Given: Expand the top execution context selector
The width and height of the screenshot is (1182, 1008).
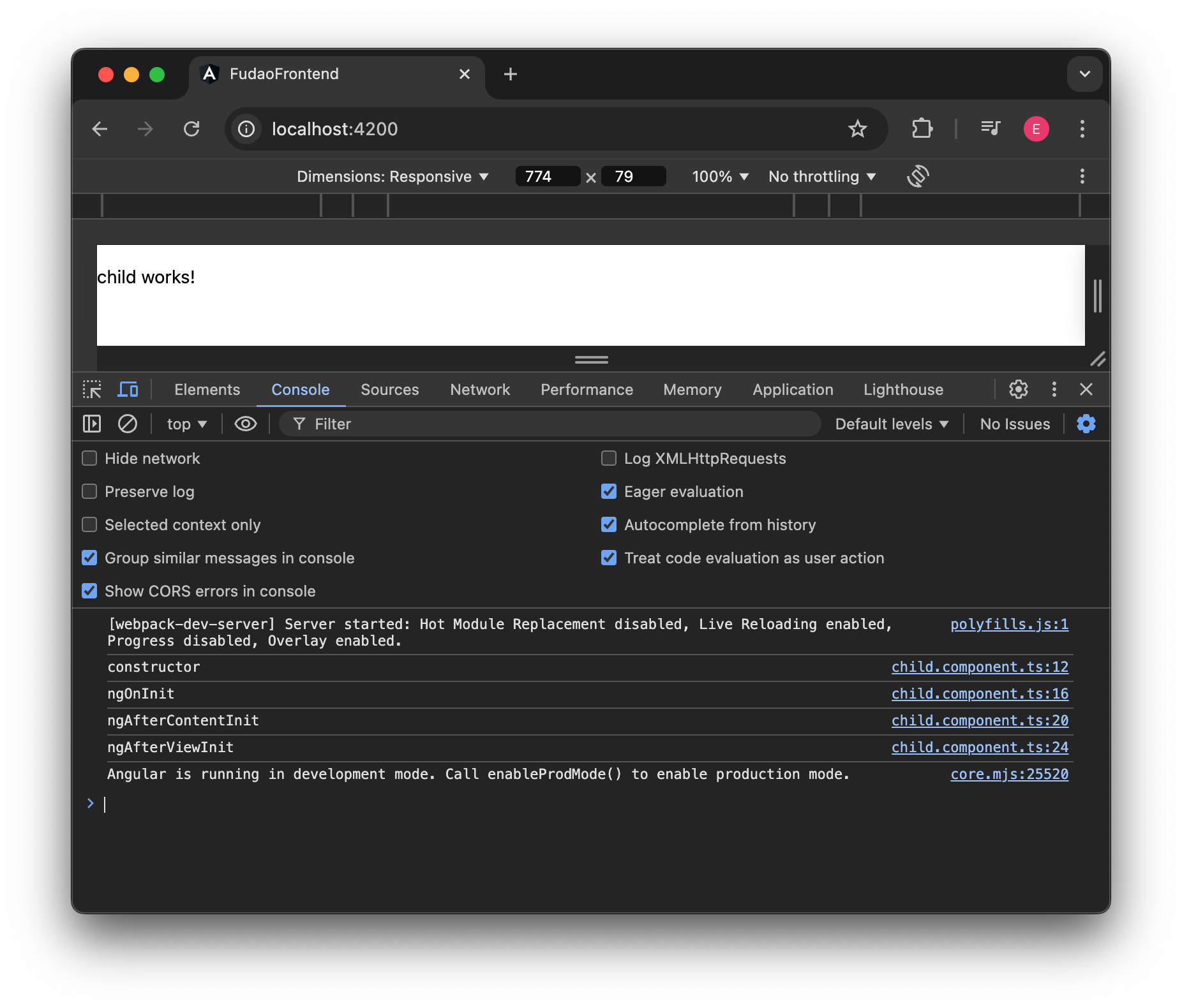Looking at the screenshot, I should [x=185, y=424].
